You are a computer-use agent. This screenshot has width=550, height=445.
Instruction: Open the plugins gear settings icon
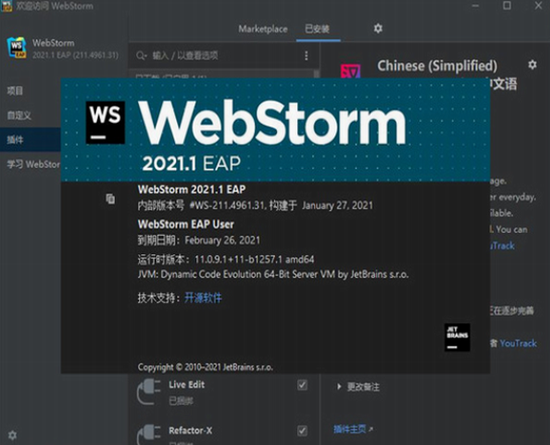point(378,28)
